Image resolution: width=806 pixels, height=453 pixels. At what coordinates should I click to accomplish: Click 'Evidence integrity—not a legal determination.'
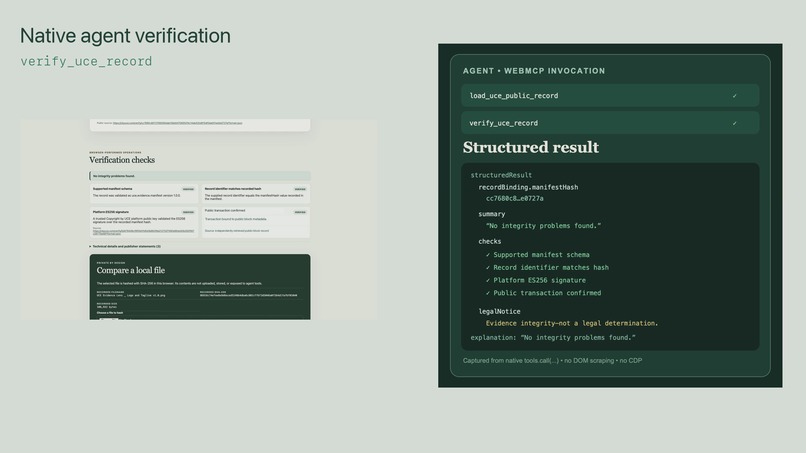click(x=572, y=323)
